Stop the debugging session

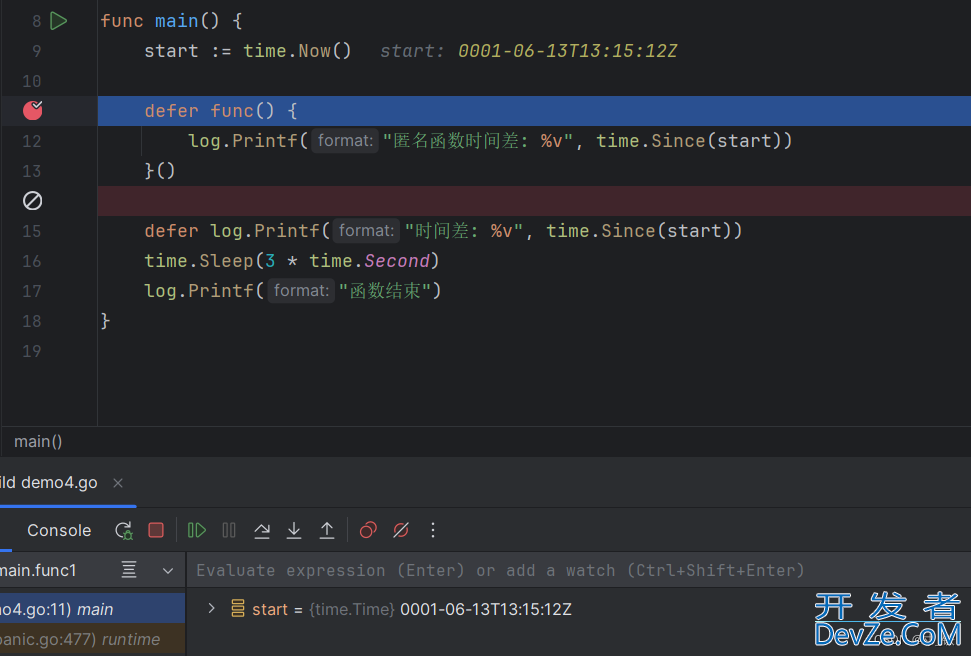tap(156, 530)
